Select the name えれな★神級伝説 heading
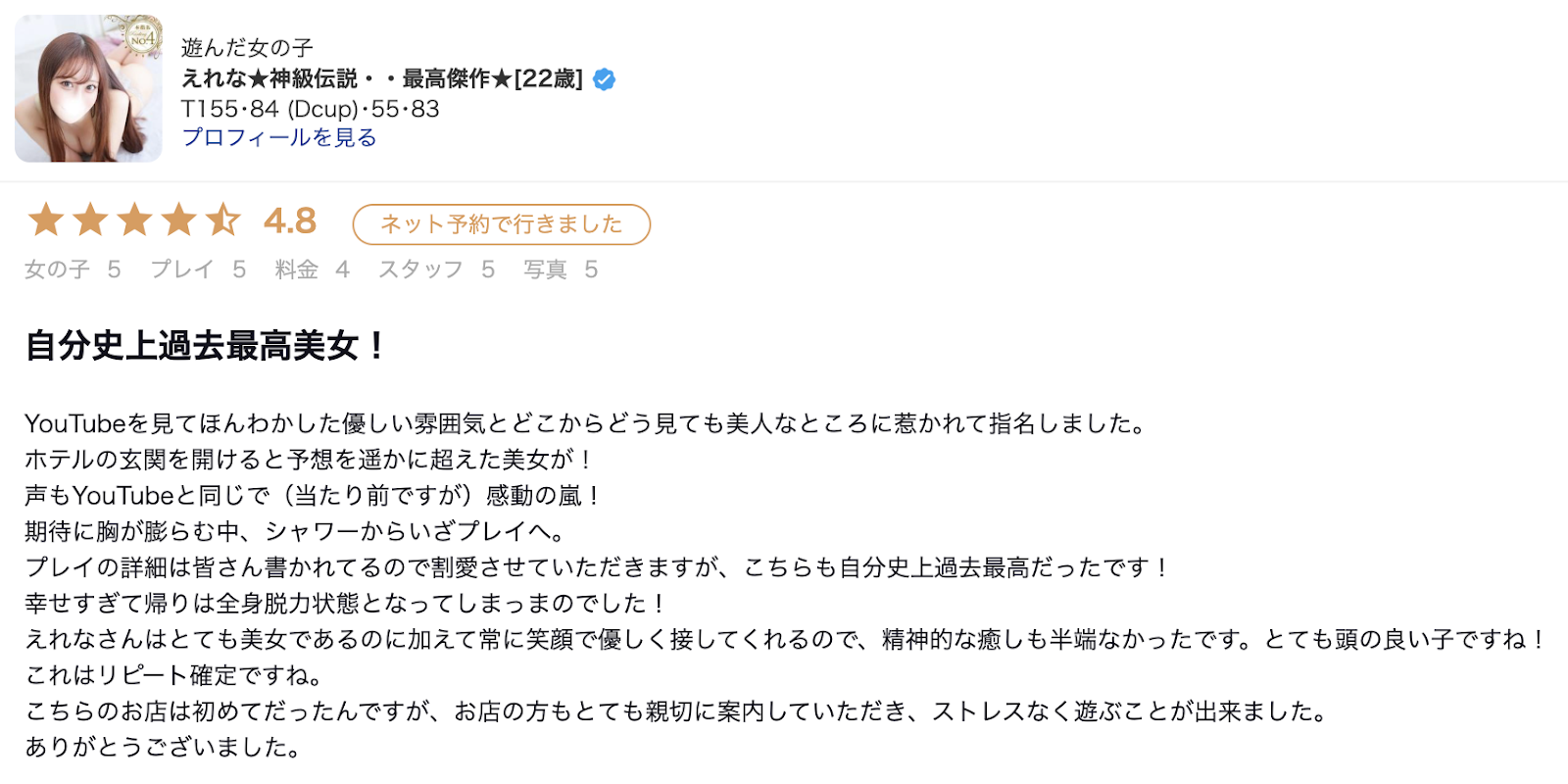 click(382, 78)
